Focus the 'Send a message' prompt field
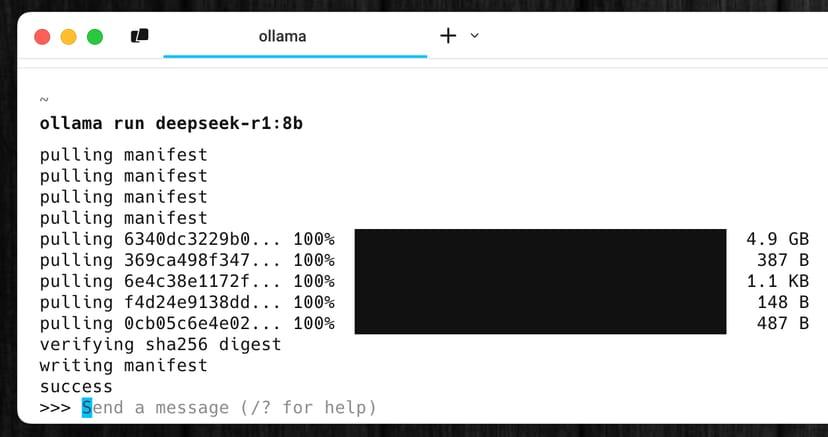The height and width of the screenshot is (437, 828). (x=229, y=408)
